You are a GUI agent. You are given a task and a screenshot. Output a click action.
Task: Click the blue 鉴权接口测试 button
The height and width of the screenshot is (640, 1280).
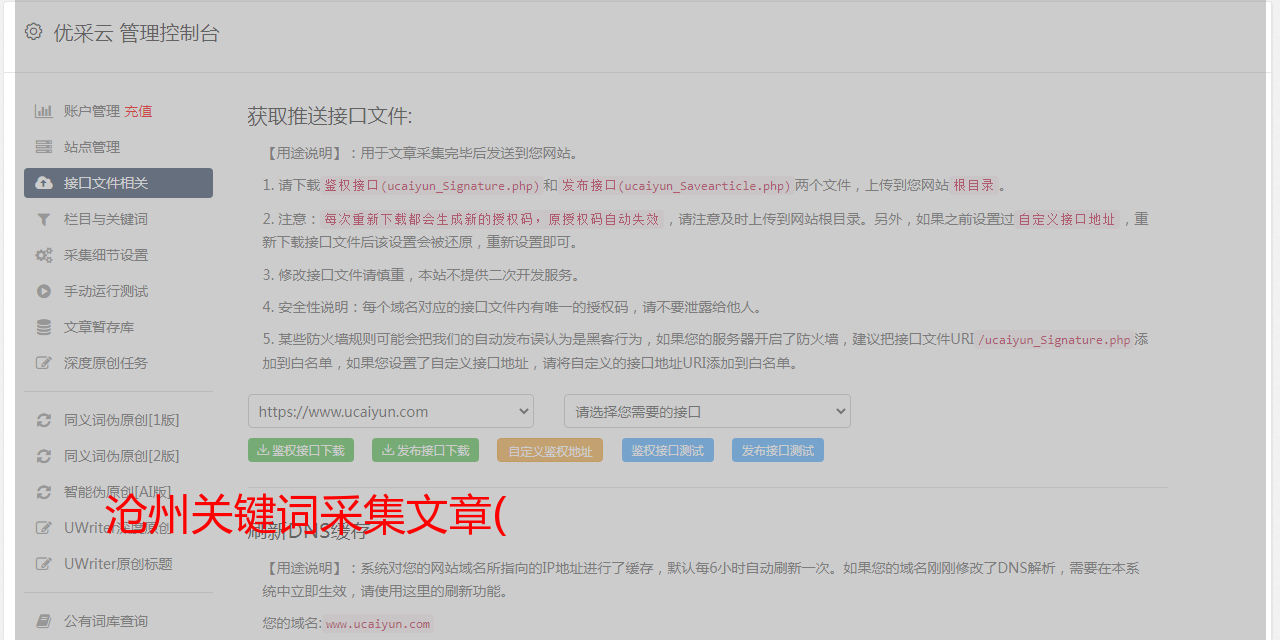pos(668,450)
